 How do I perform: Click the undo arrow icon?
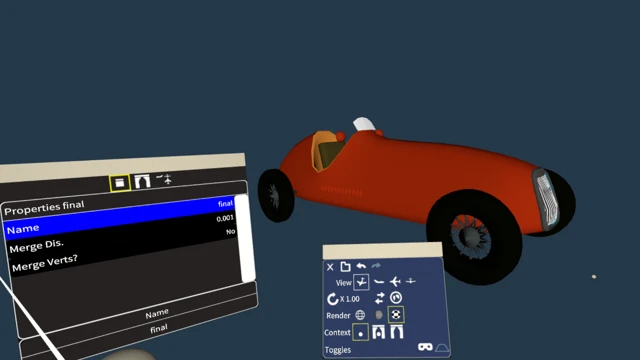click(361, 266)
